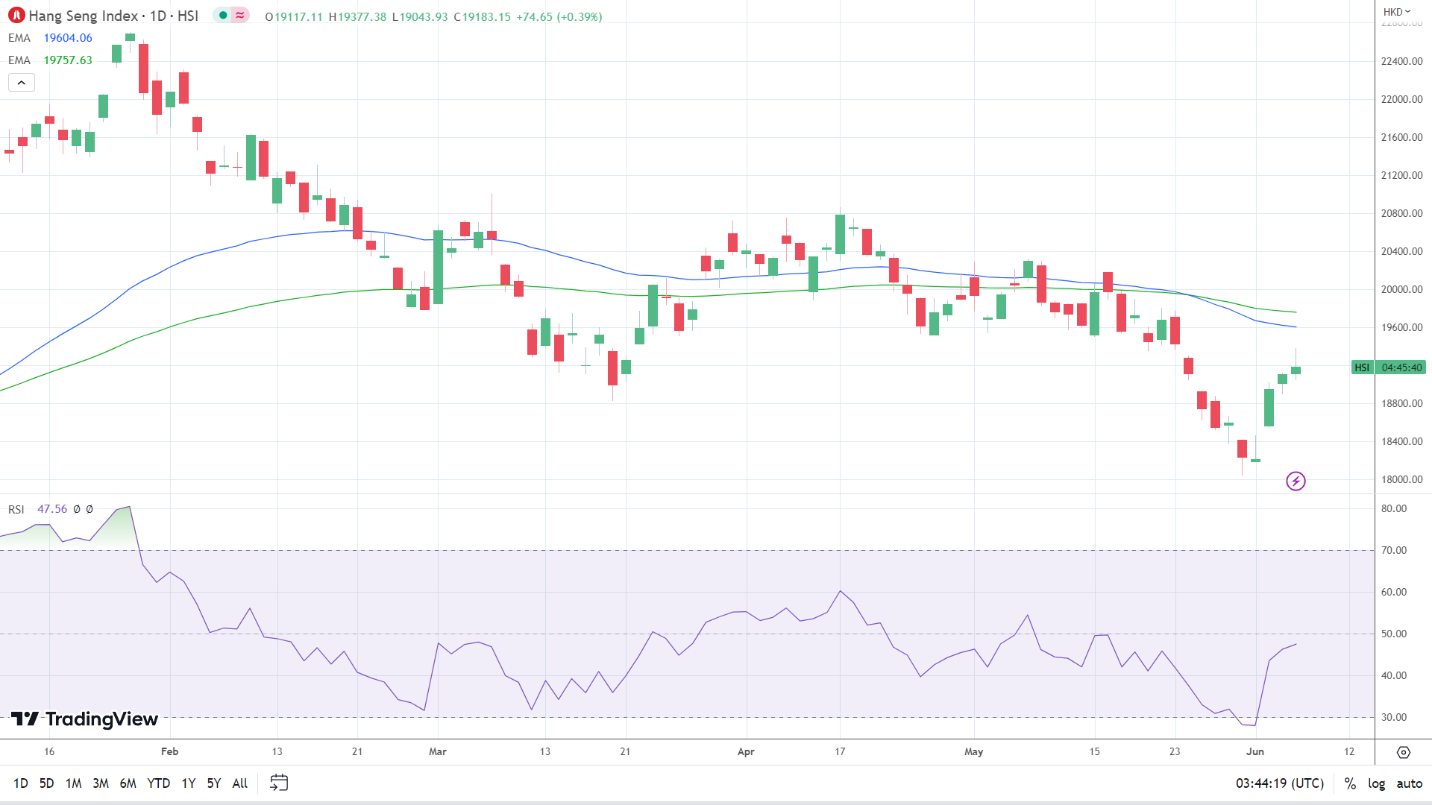Viewport: 1432px width, 805px height.
Task: Select the All date range
Action: click(x=240, y=783)
